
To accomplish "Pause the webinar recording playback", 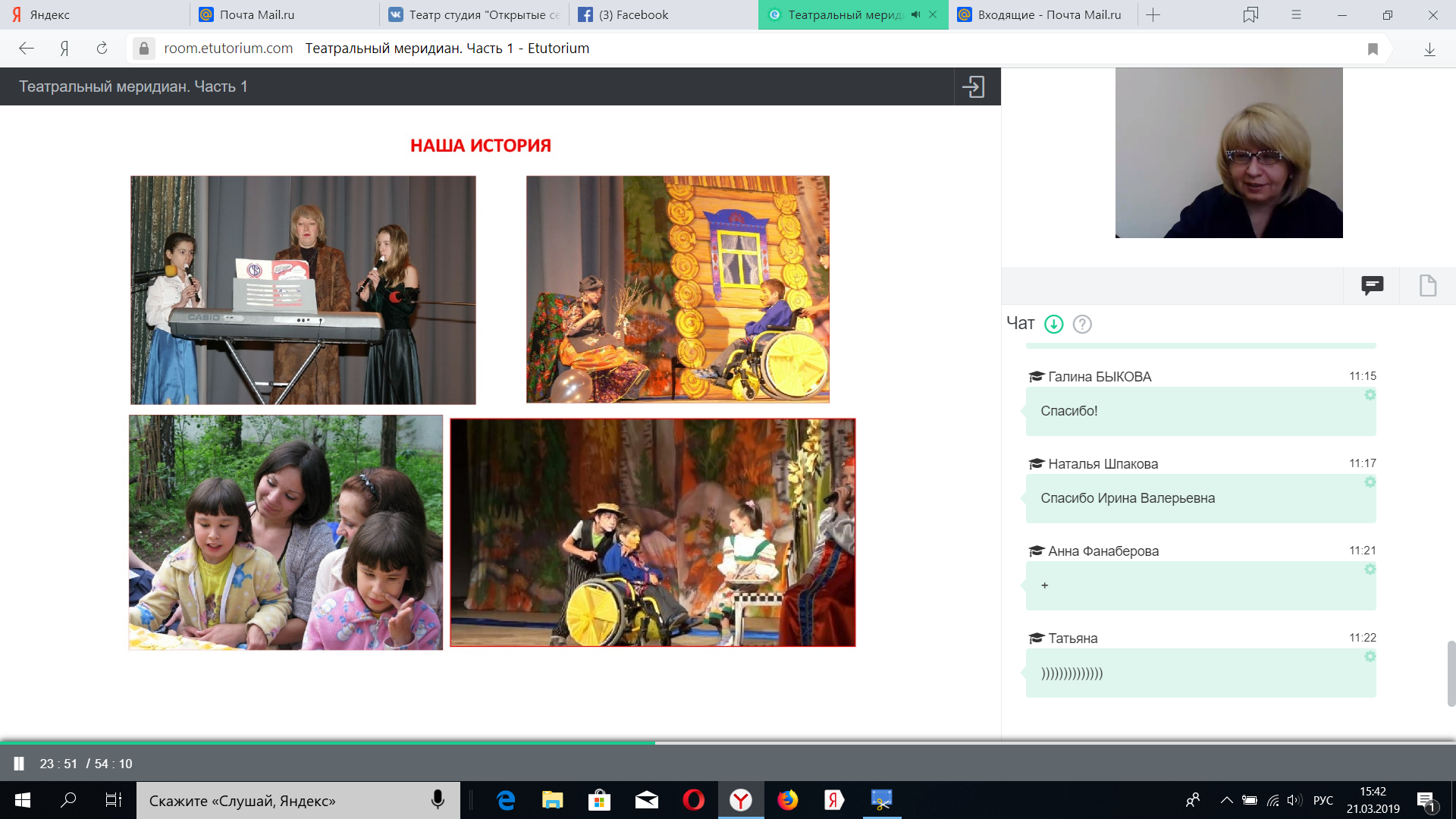I will pyautogui.click(x=19, y=764).
